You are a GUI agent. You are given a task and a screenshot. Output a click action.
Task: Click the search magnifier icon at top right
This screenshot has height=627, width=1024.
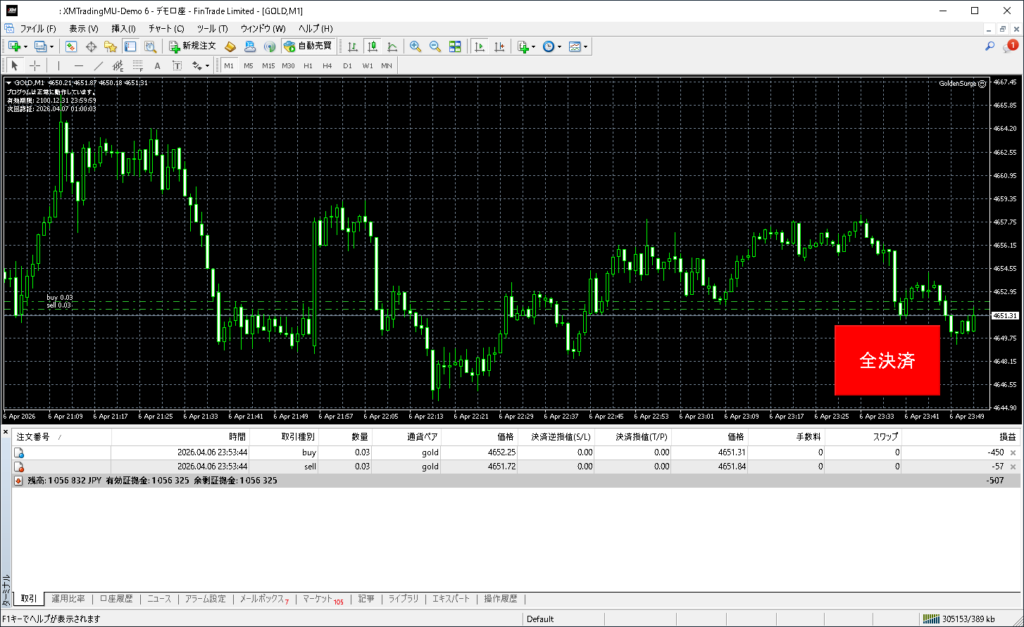(989, 46)
